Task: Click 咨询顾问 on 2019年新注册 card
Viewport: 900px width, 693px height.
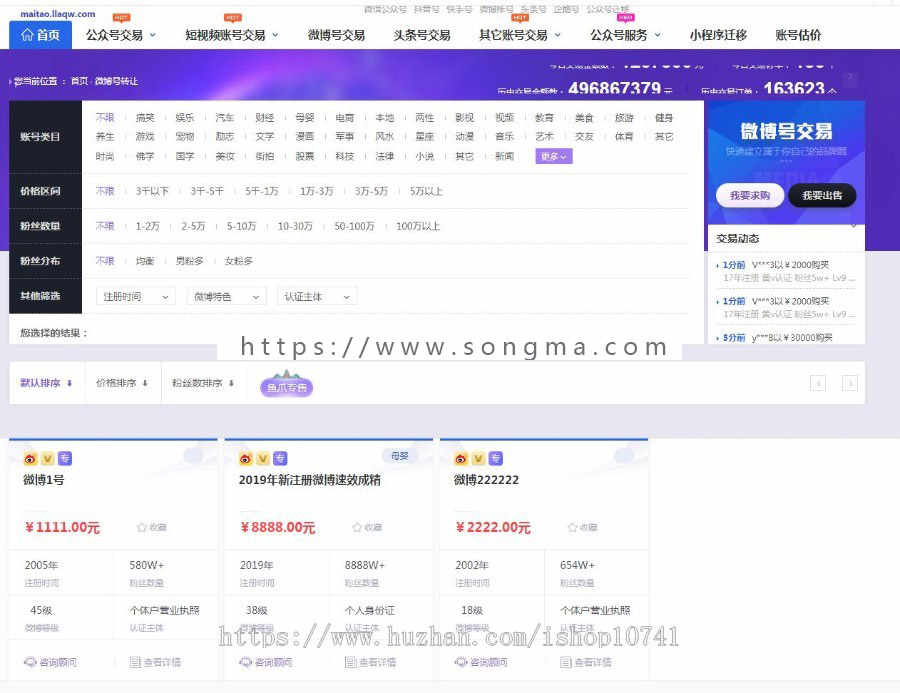Action: click(x=266, y=662)
